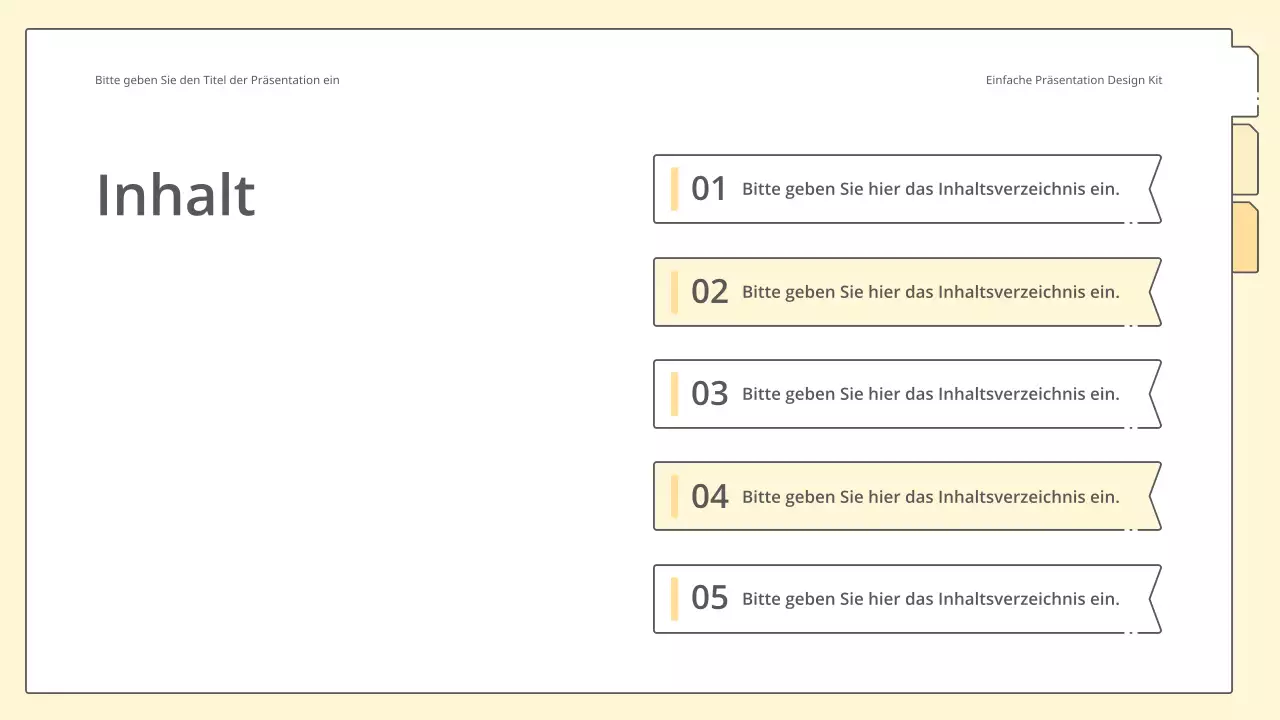The height and width of the screenshot is (720, 1280).
Task: Click the 'Inhalt' title heading
Action: point(176,195)
